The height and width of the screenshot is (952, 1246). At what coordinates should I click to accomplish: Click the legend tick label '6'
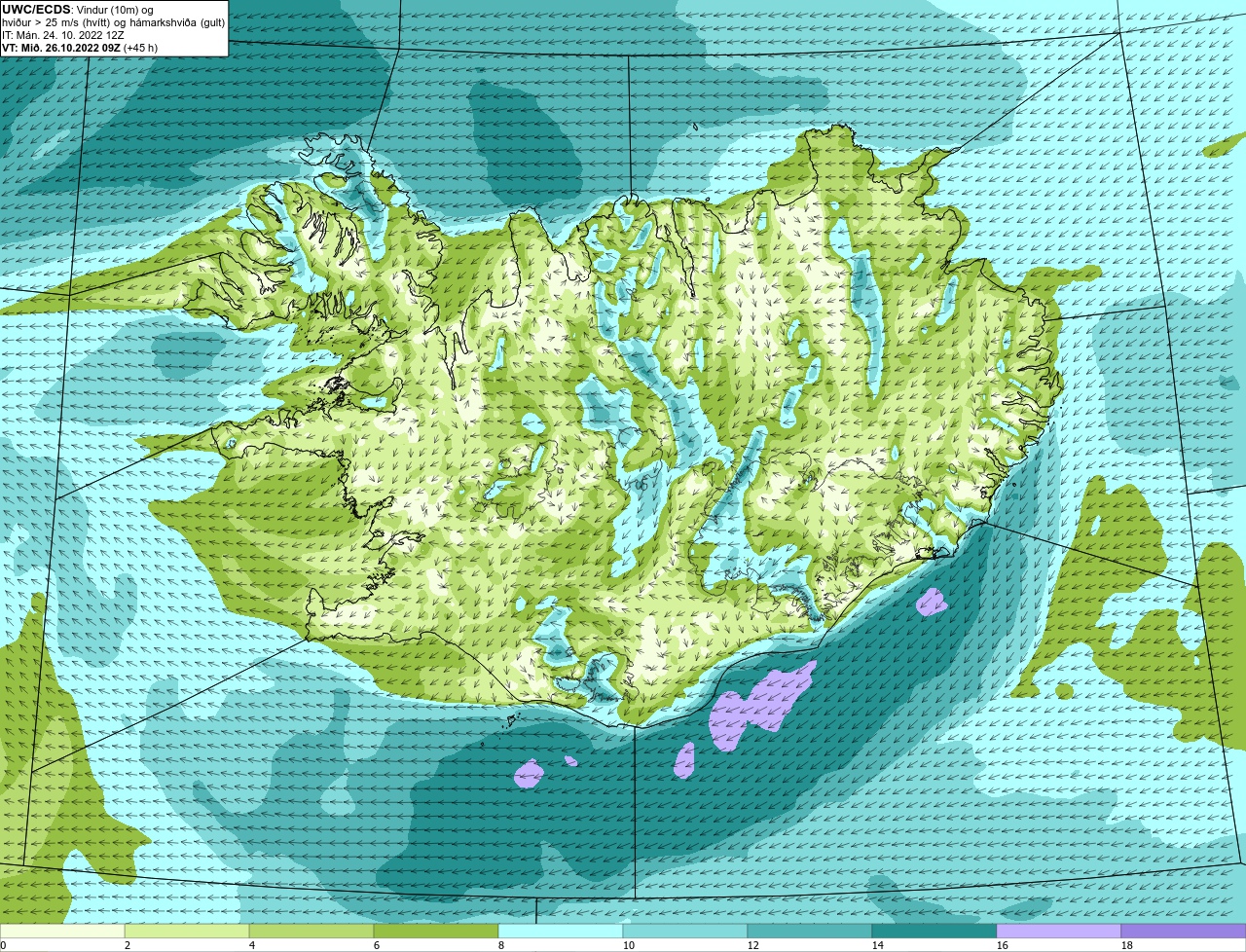click(377, 945)
